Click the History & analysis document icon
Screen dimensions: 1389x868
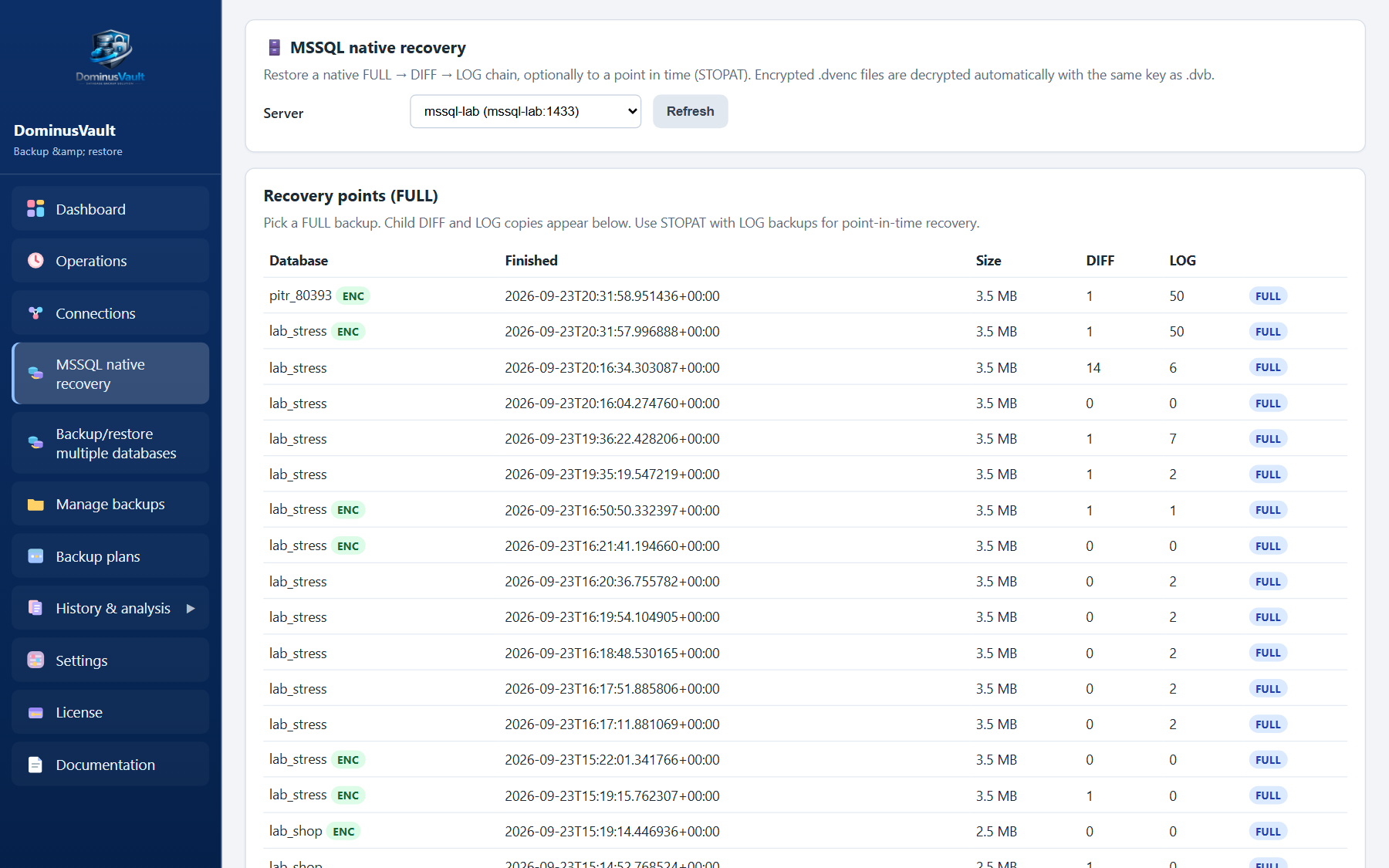(35, 607)
